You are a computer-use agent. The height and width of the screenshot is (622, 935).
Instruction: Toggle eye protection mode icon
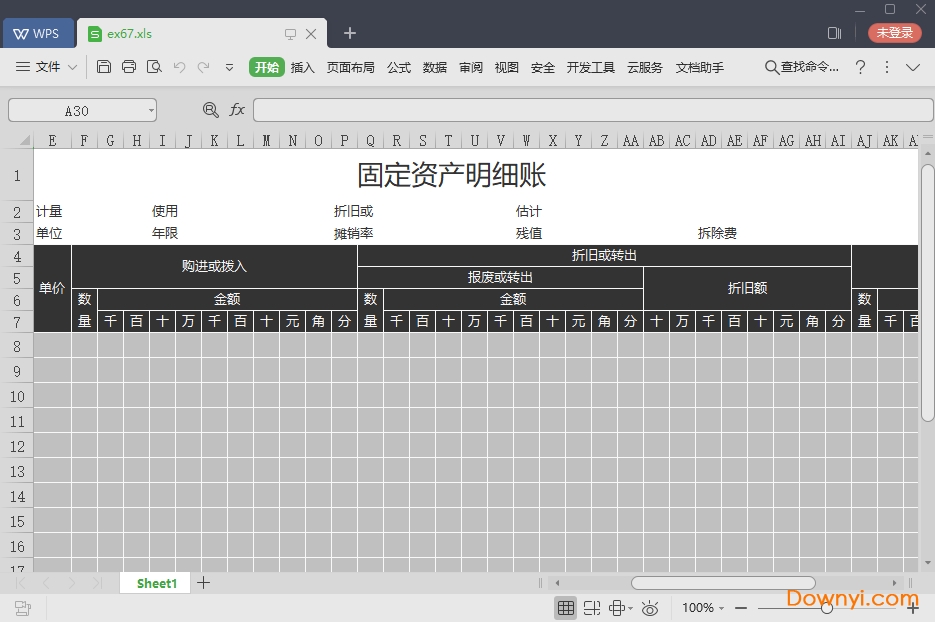pyautogui.click(x=650, y=608)
